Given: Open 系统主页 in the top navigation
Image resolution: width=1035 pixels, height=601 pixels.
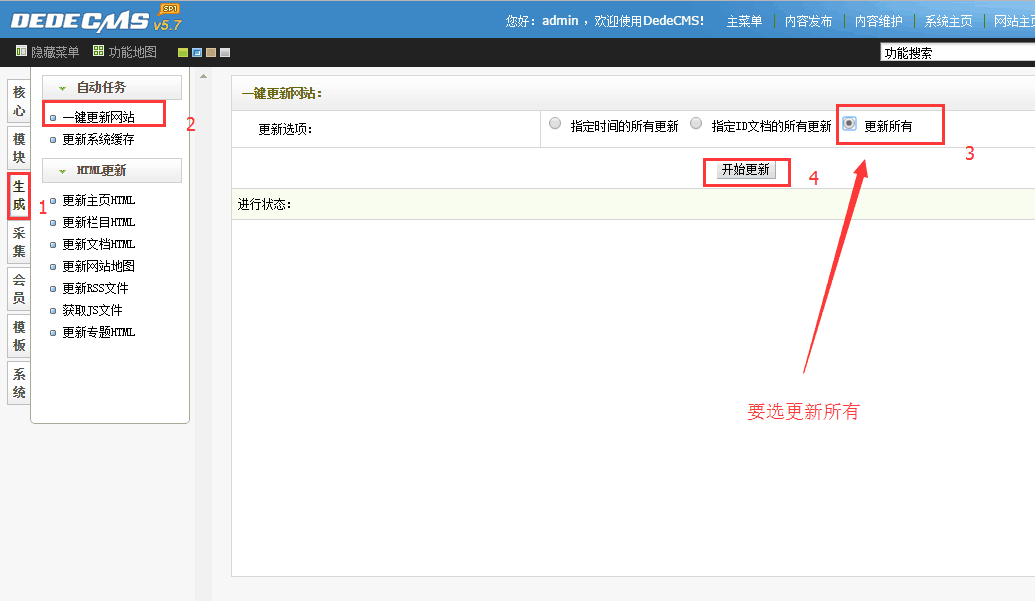Looking at the screenshot, I should 948,21.
